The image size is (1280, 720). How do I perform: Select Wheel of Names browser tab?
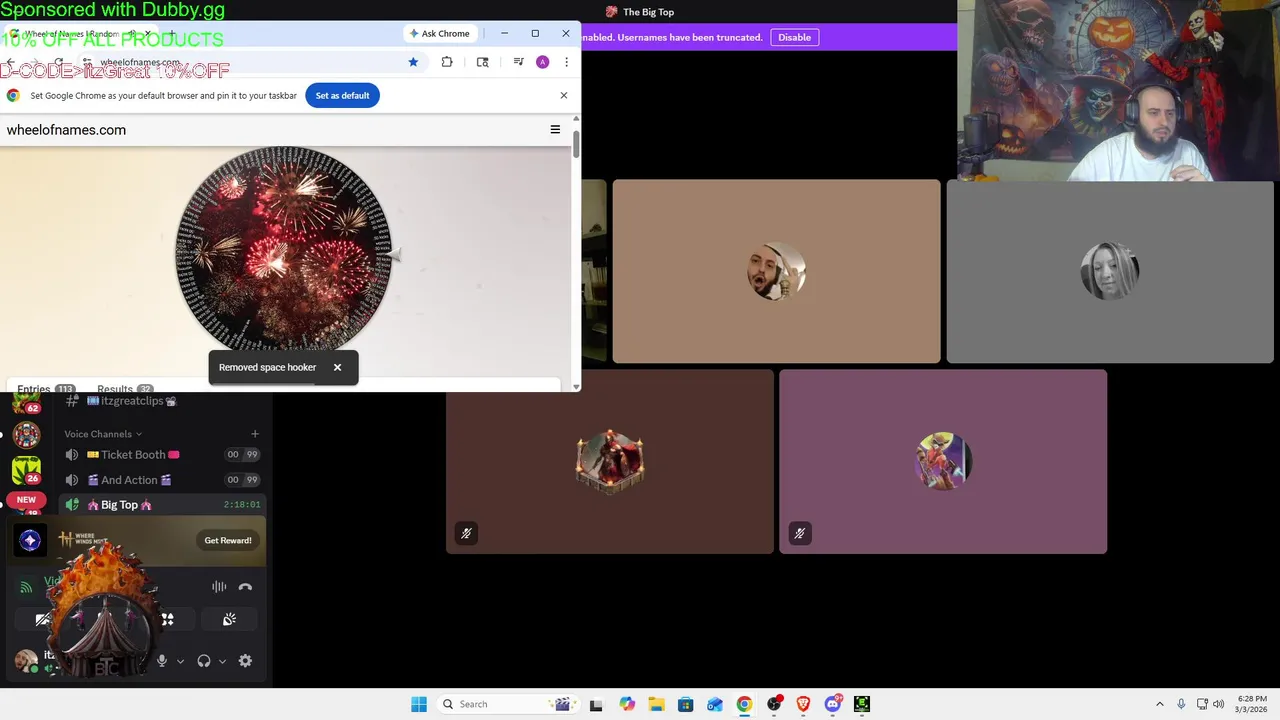tap(80, 34)
